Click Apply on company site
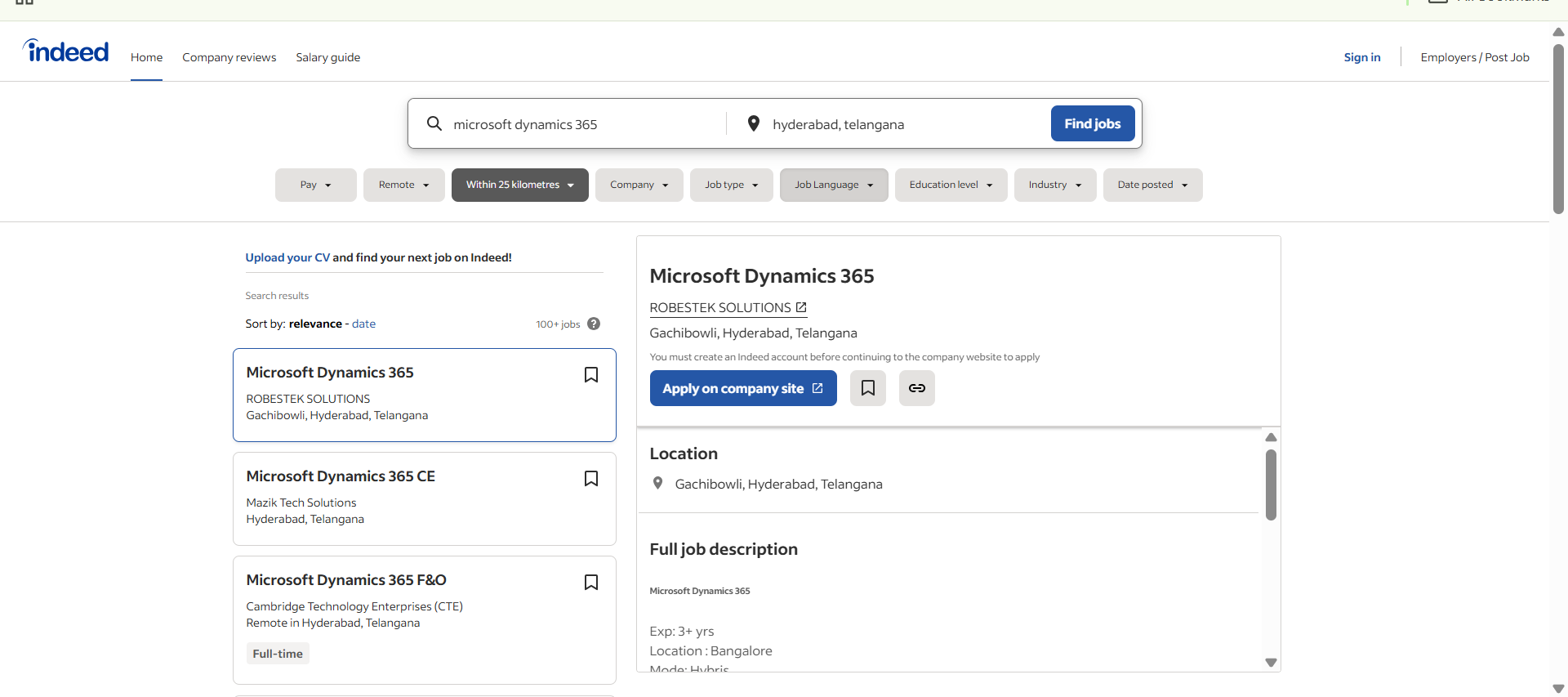The width and height of the screenshot is (1568, 697). [x=743, y=388]
